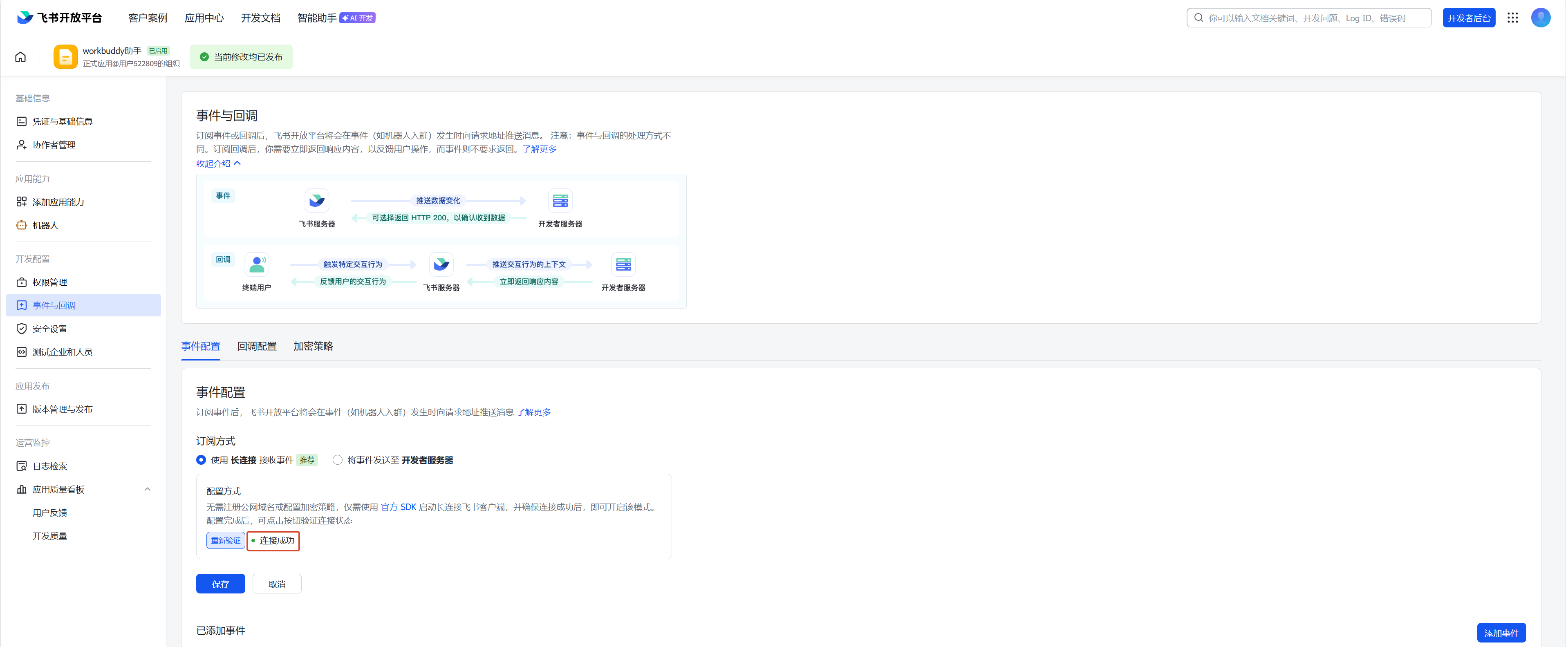1568x647 pixels.
Task: Open 开发文档 in the top menu
Action: [x=260, y=18]
